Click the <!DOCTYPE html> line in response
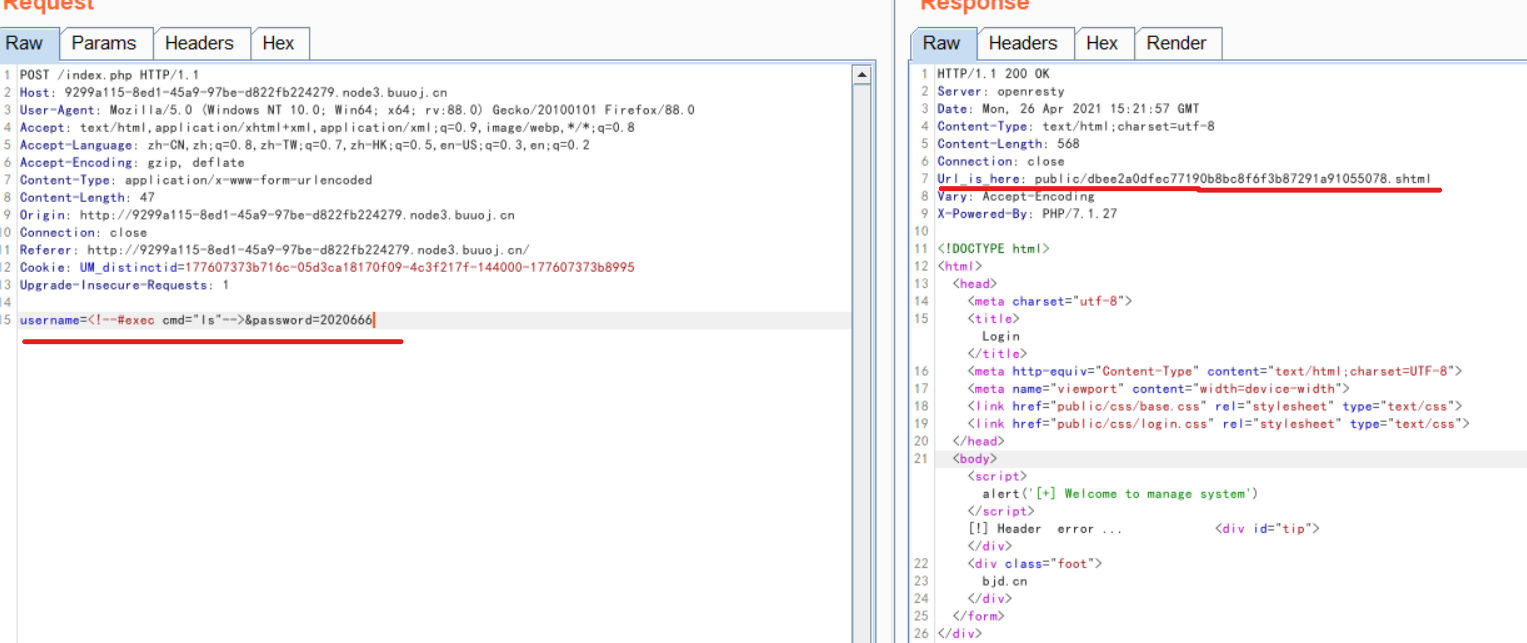The height and width of the screenshot is (643, 1527). pyautogui.click(x=993, y=249)
